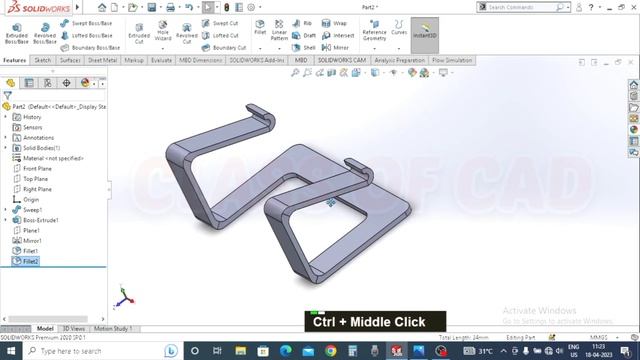The width and height of the screenshot is (640, 360).
Task: Choose the Swept Cut command
Action: tap(220, 23)
